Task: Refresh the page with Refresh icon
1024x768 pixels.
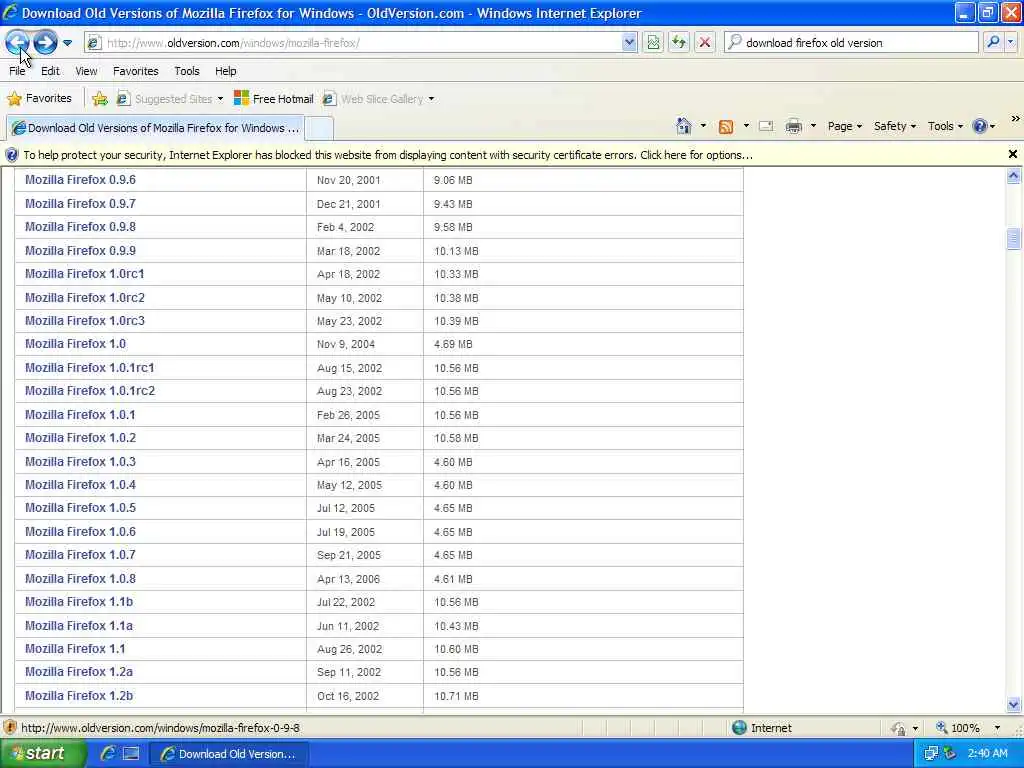Action: 679,43
